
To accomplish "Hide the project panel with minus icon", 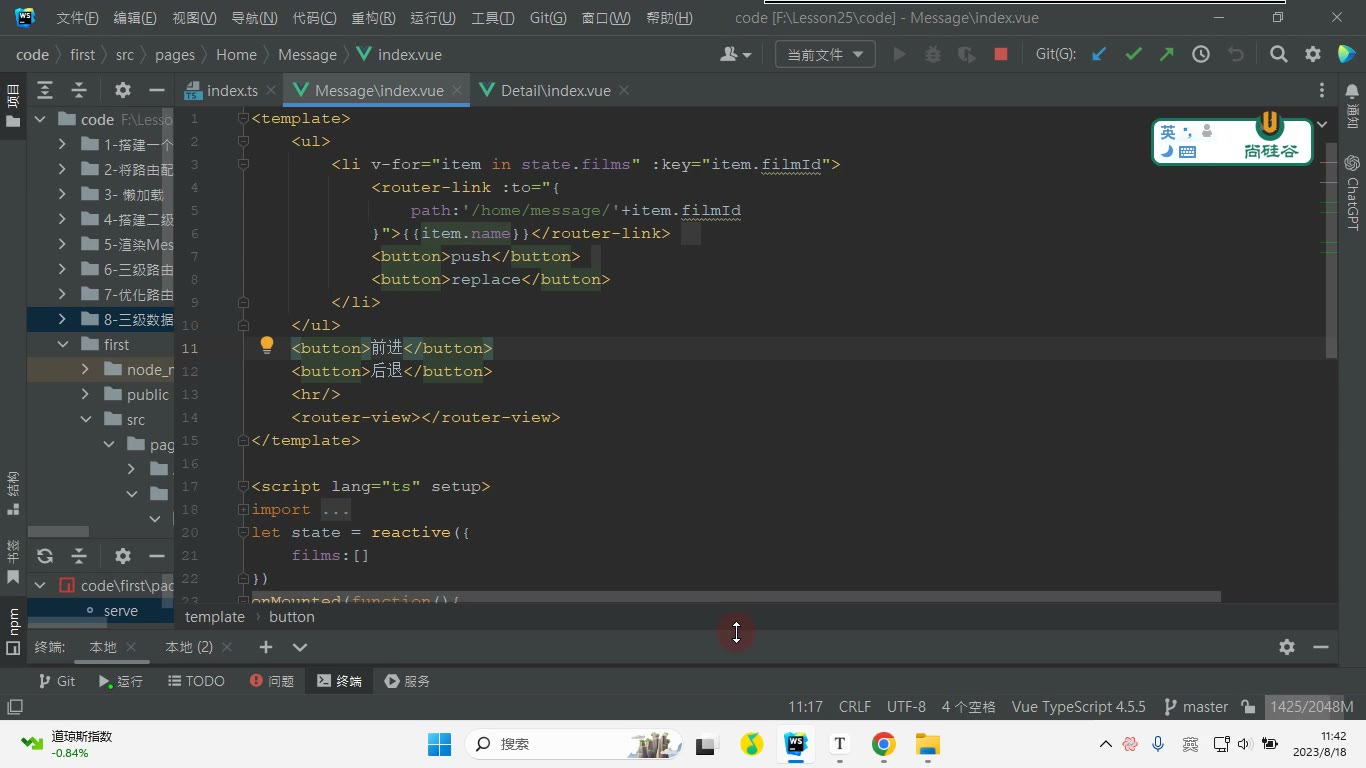I will 156,90.
